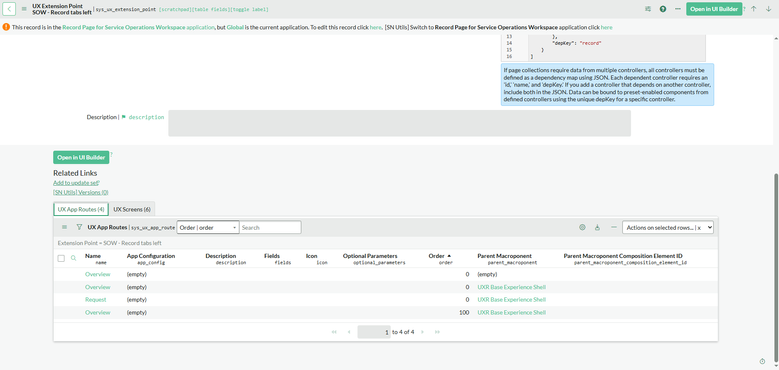Open the filter funnel icon for UX App Routes

point(79,227)
